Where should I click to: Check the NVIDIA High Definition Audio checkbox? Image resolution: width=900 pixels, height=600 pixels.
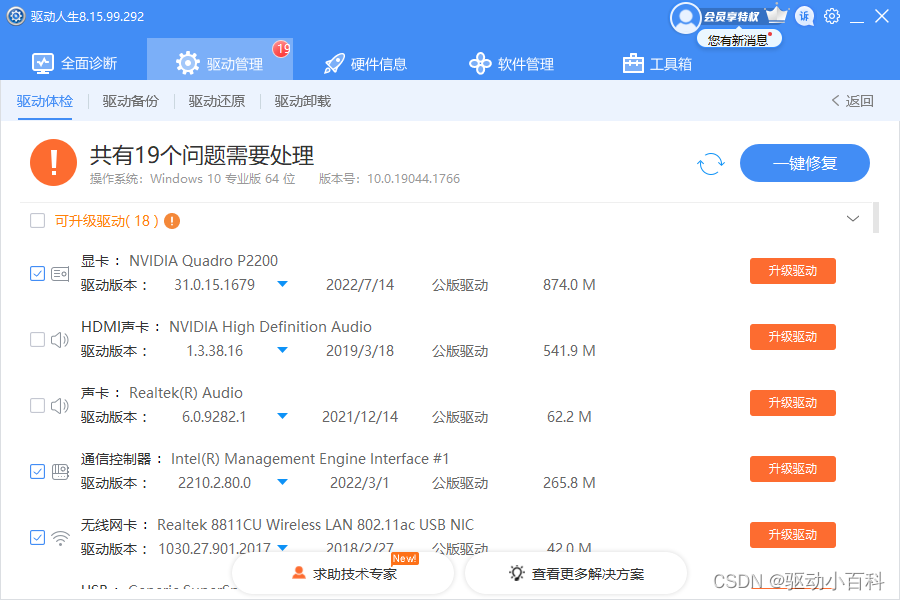tap(37, 339)
